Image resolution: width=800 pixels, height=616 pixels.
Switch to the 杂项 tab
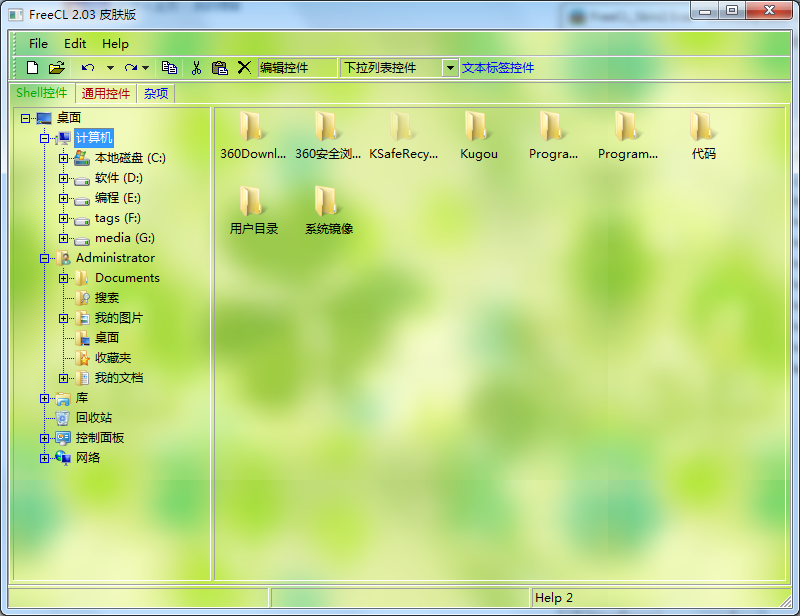156,93
